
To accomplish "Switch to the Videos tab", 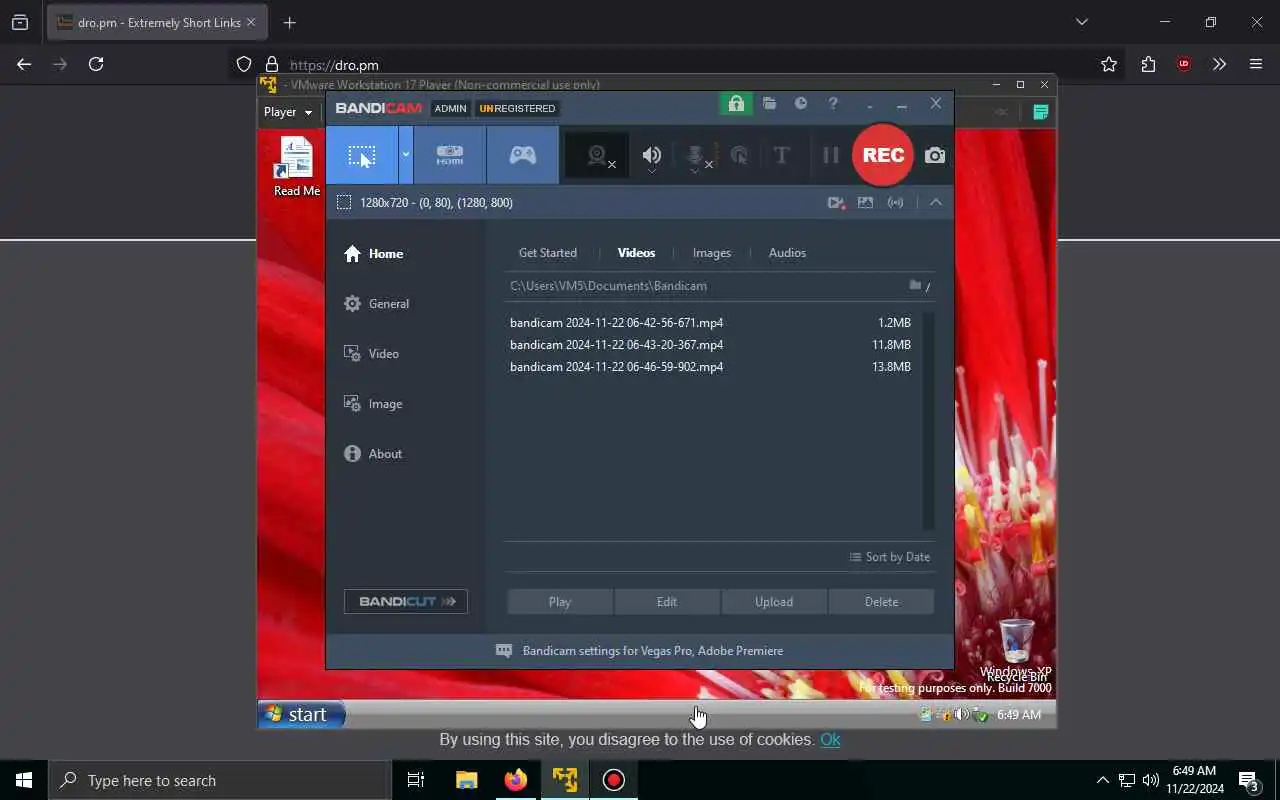I will click(x=636, y=253).
